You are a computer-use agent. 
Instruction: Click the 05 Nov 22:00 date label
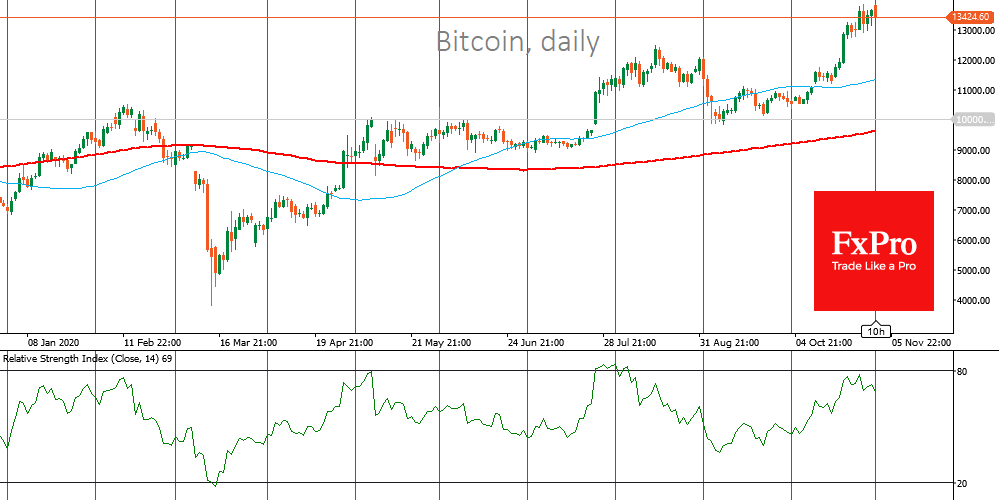[x=919, y=341]
